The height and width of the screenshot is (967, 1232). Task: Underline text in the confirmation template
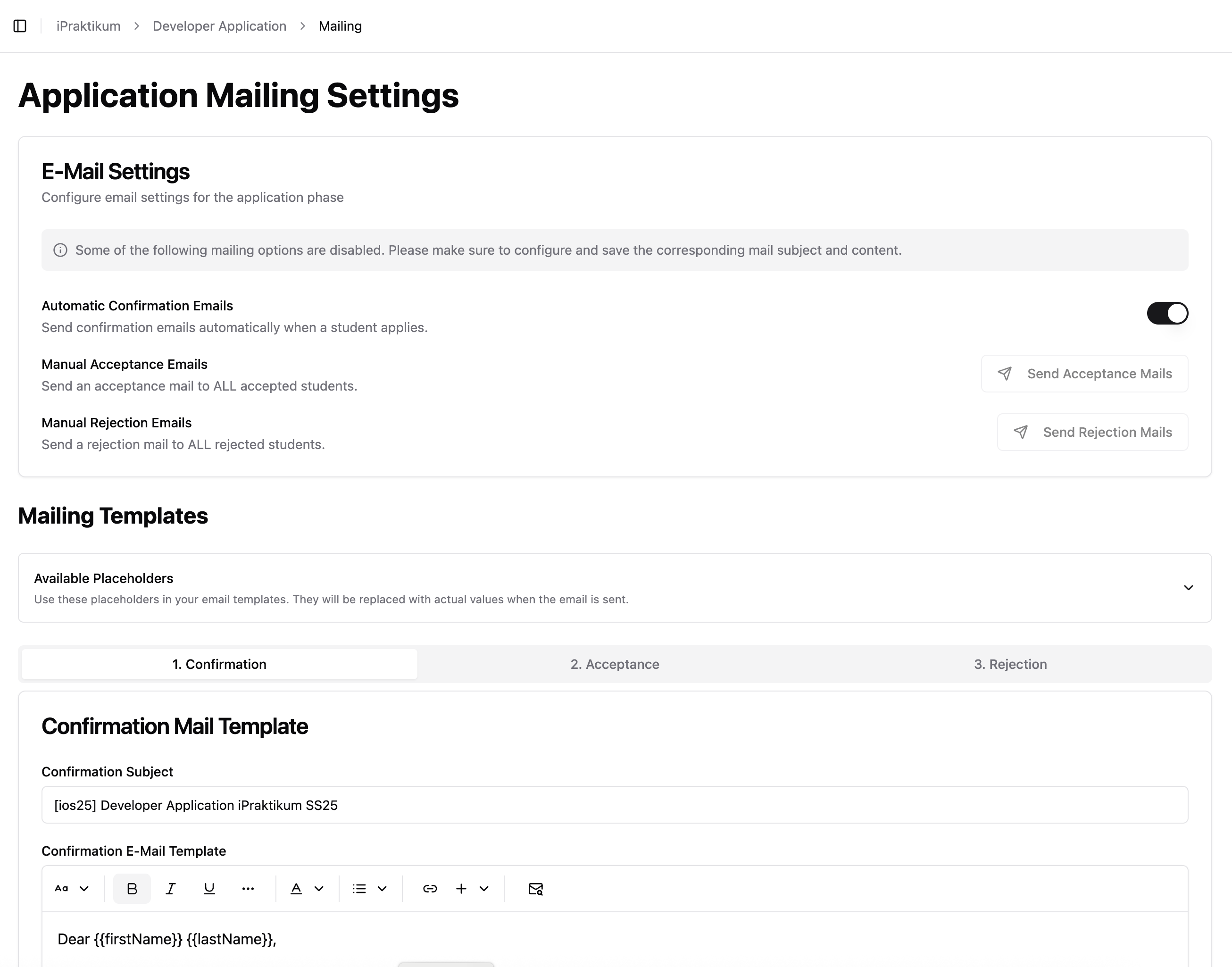pos(209,888)
